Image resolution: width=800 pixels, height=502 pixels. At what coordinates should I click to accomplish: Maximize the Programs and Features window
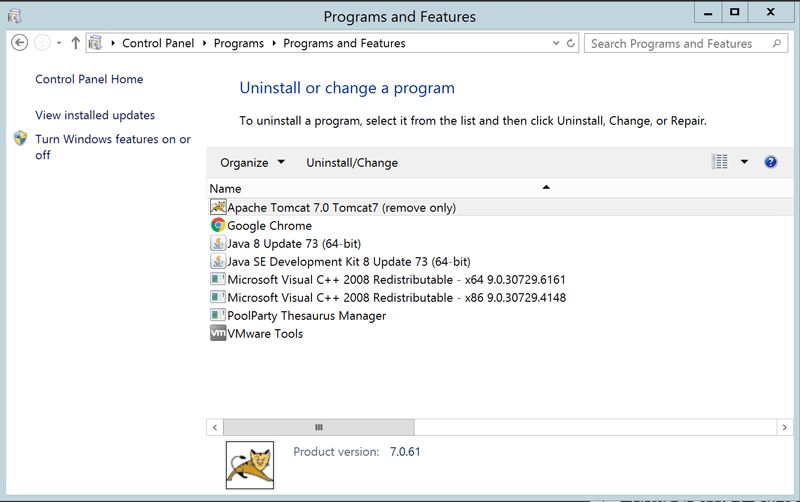(x=734, y=13)
